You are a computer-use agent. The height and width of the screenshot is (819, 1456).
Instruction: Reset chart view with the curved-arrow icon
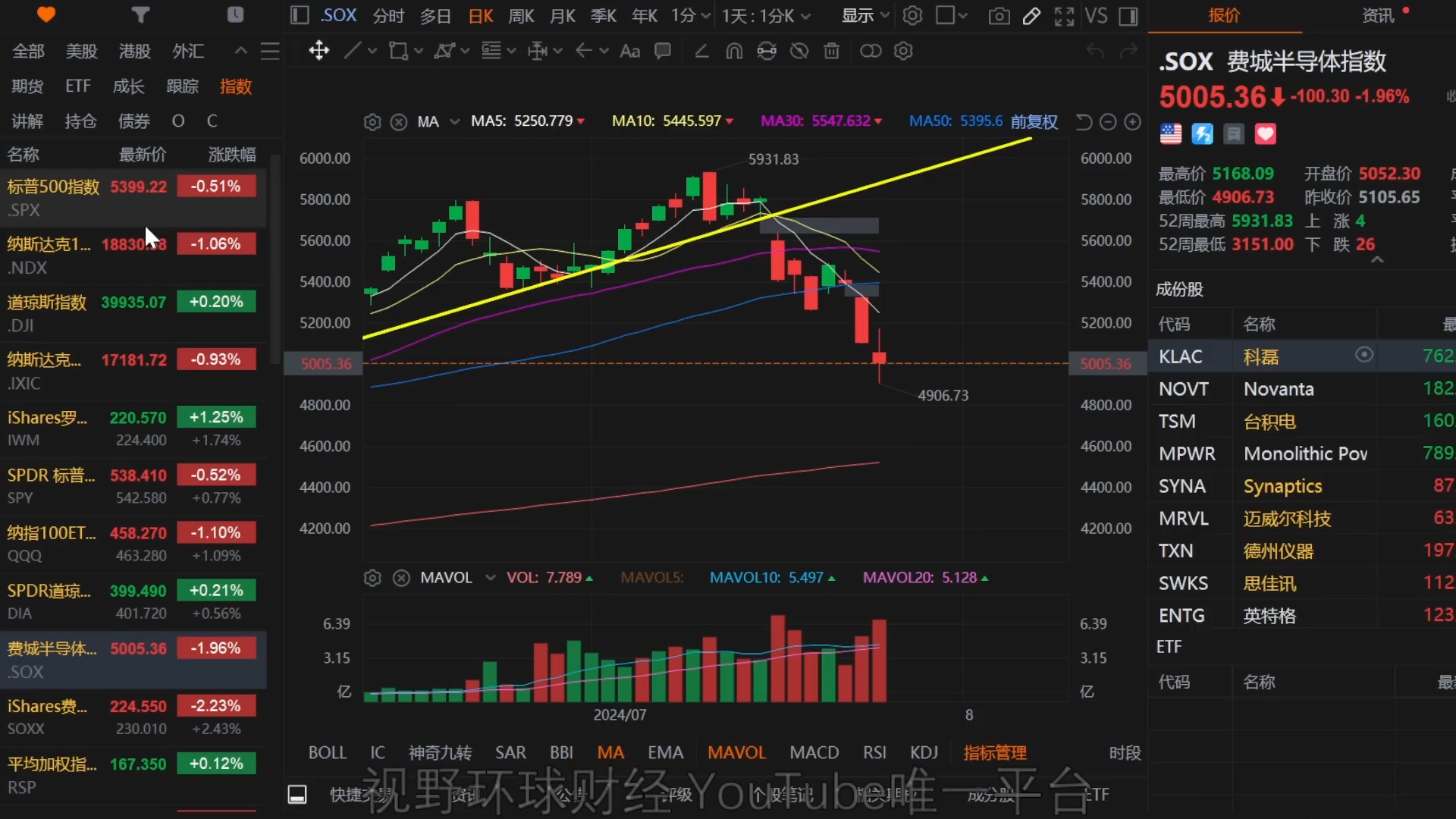(1084, 122)
